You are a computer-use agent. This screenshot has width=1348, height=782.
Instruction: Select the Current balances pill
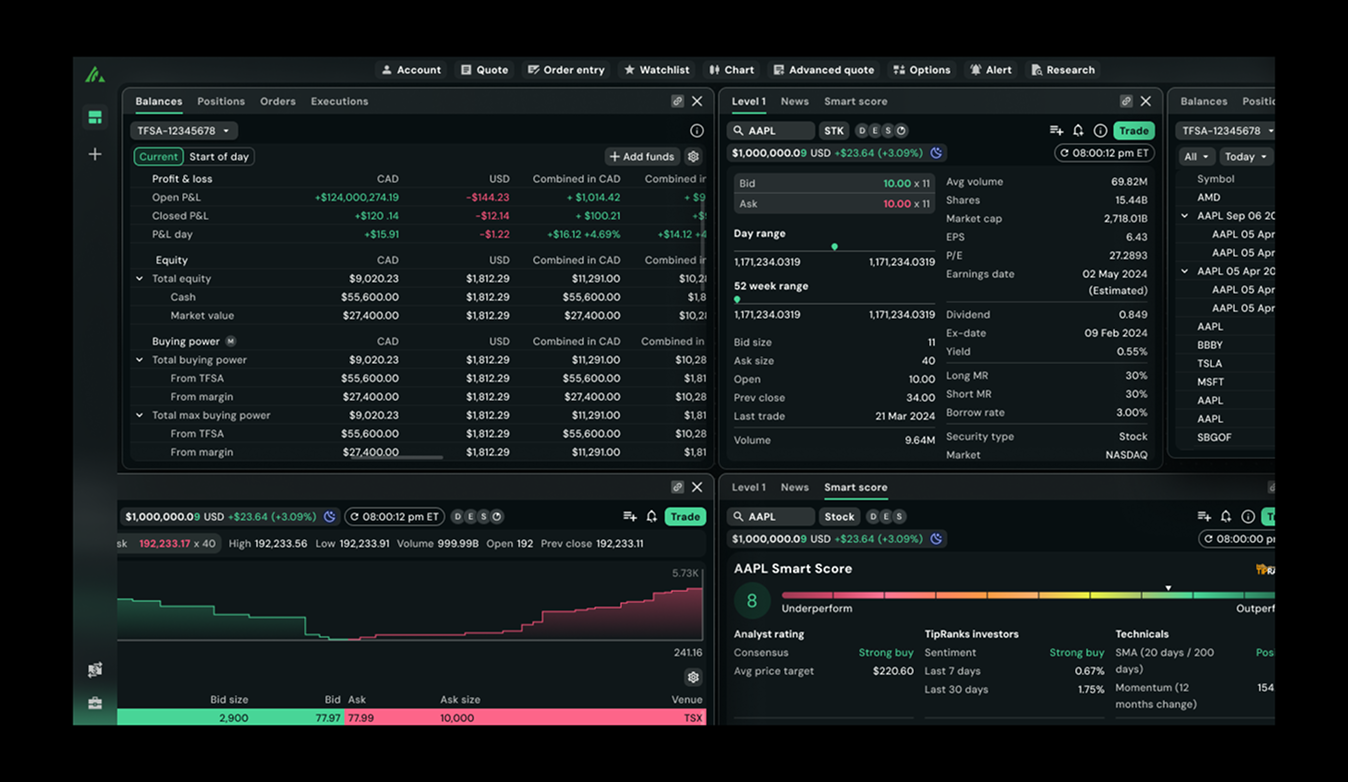(158, 156)
